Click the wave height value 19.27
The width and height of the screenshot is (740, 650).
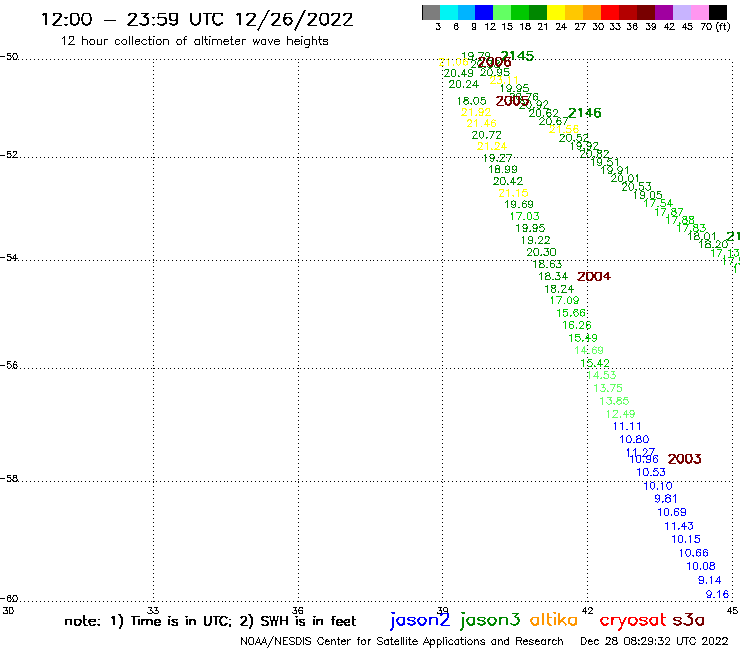497,158
